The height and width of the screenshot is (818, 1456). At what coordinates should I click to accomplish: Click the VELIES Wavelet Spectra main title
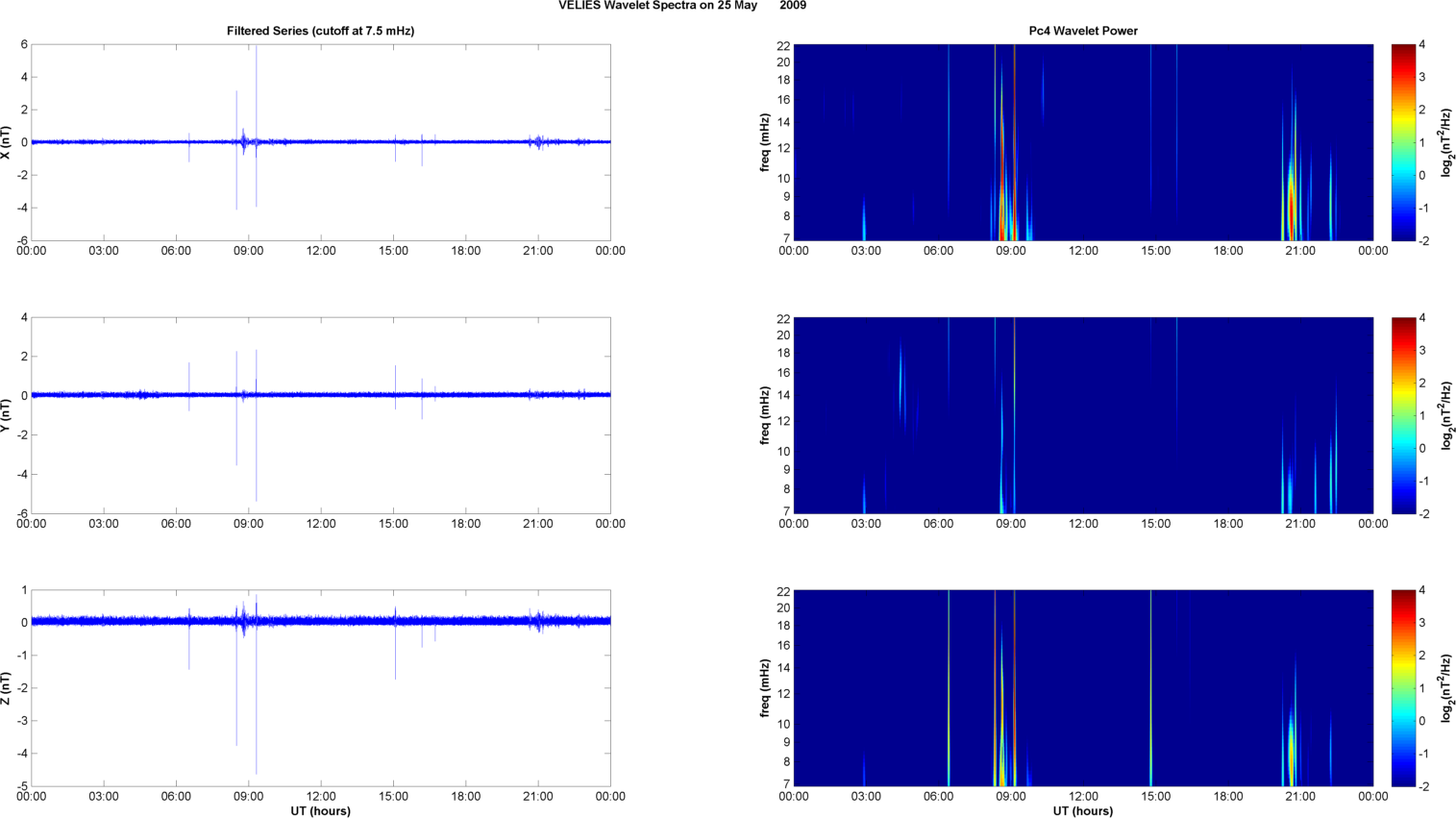point(682,6)
